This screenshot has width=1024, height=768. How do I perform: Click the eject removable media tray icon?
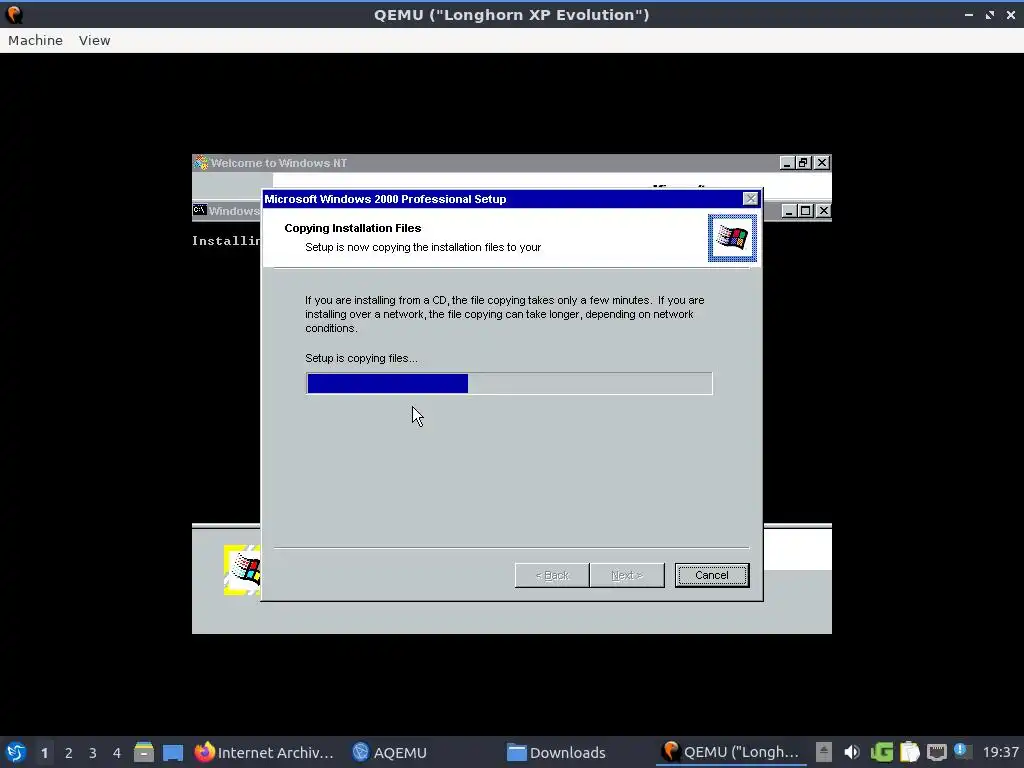(824, 752)
